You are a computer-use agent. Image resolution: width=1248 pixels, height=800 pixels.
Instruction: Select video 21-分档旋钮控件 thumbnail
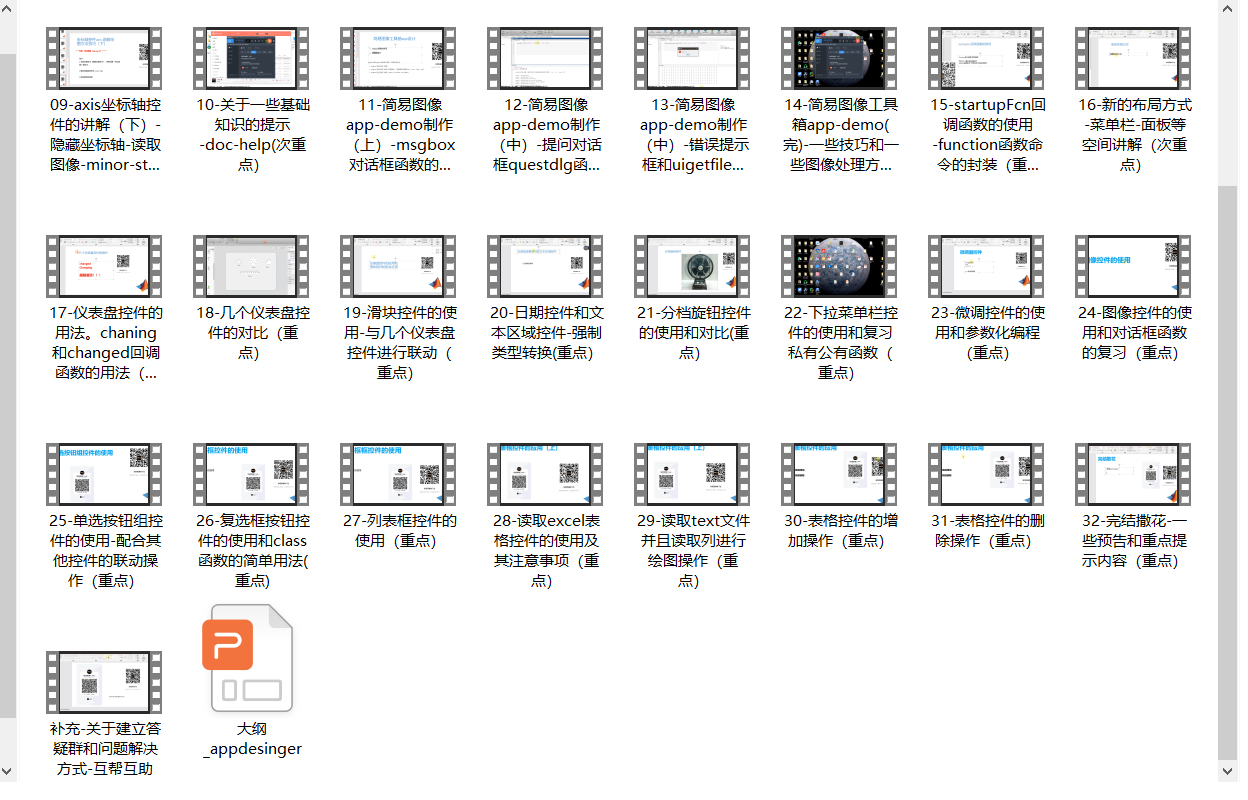pos(692,266)
